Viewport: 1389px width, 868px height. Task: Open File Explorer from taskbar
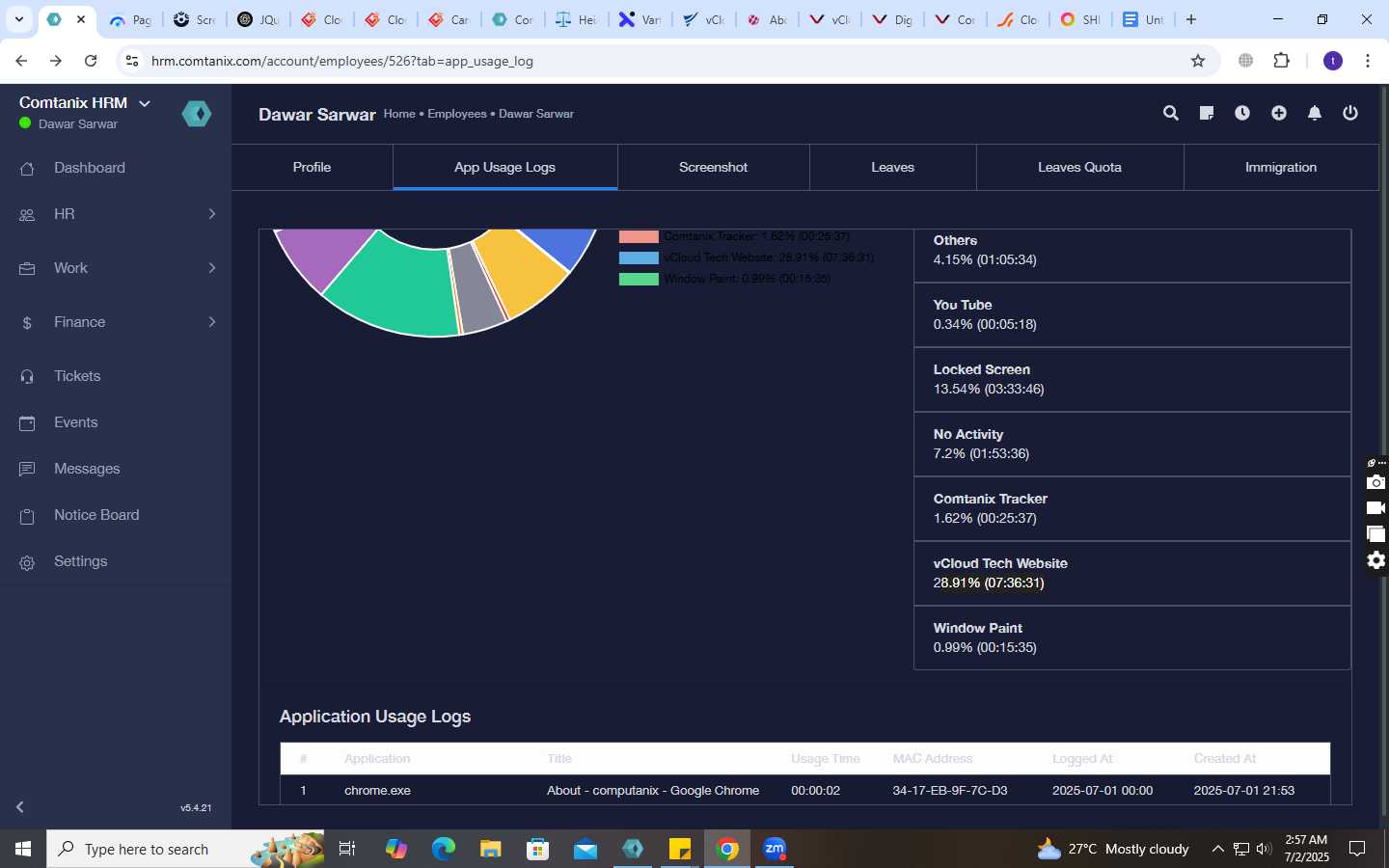point(491,849)
